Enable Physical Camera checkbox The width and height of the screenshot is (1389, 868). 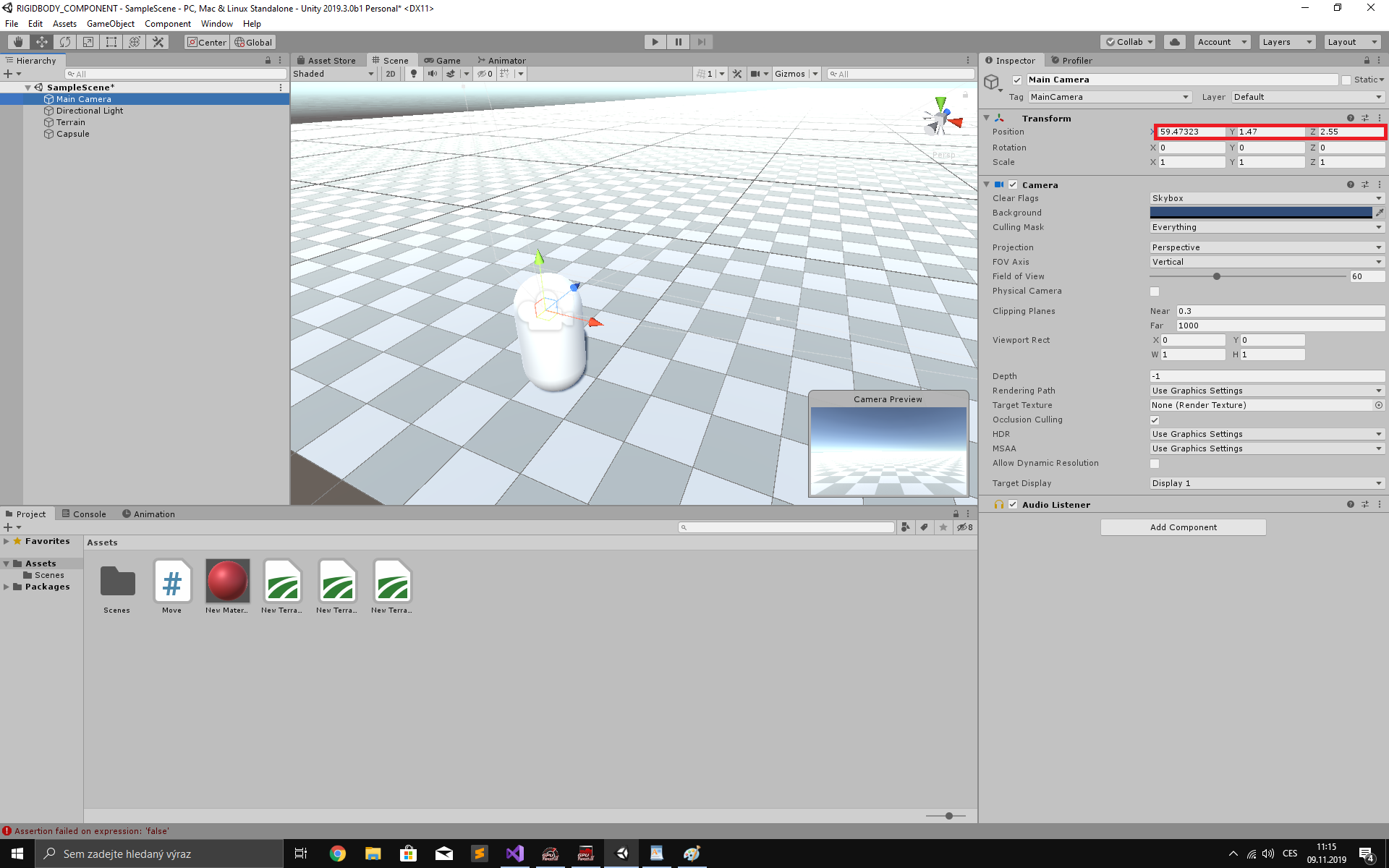[x=1154, y=291]
